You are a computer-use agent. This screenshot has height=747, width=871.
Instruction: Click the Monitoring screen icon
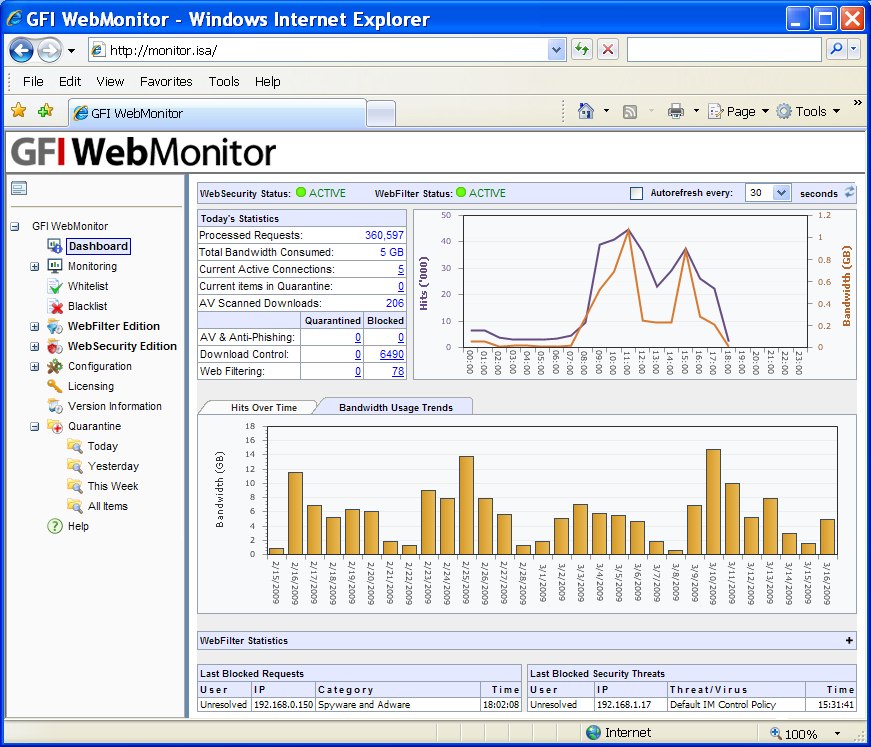pos(54,266)
